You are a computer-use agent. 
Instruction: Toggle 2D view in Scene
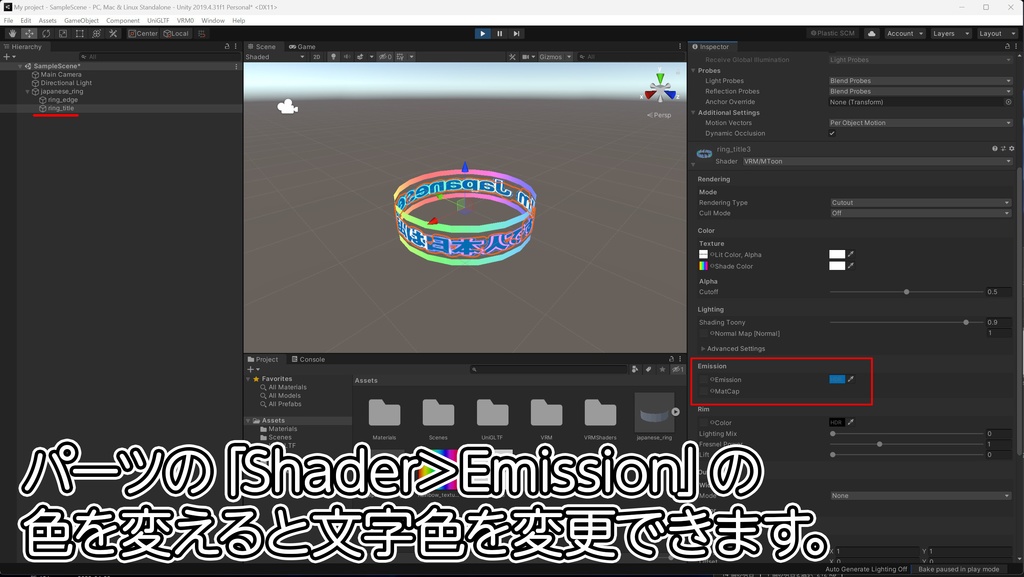[317, 57]
